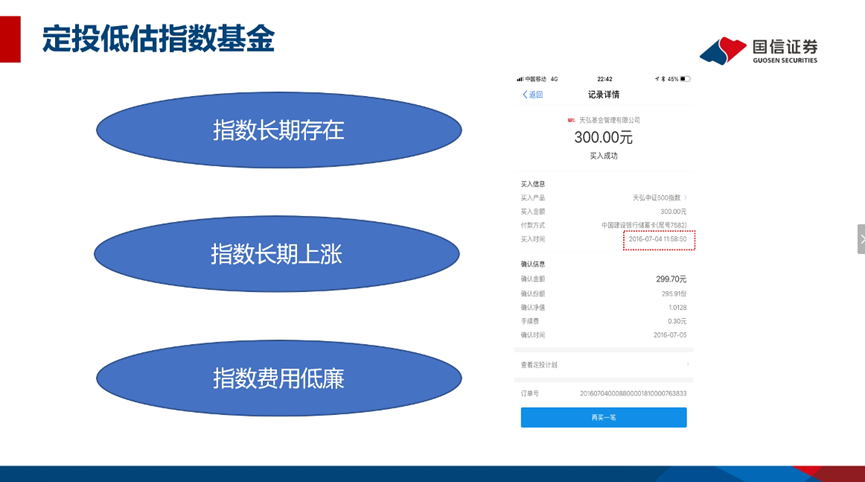Viewport: 865px width, 482px height.
Task: Open the 天弘中证500指数 product chevron
Action: pos(686,198)
